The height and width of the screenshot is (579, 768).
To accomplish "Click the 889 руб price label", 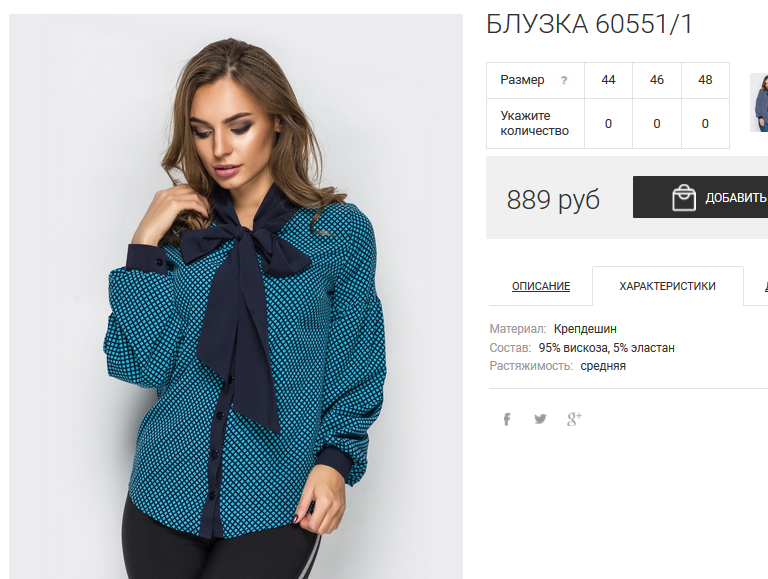I will click(x=553, y=199).
